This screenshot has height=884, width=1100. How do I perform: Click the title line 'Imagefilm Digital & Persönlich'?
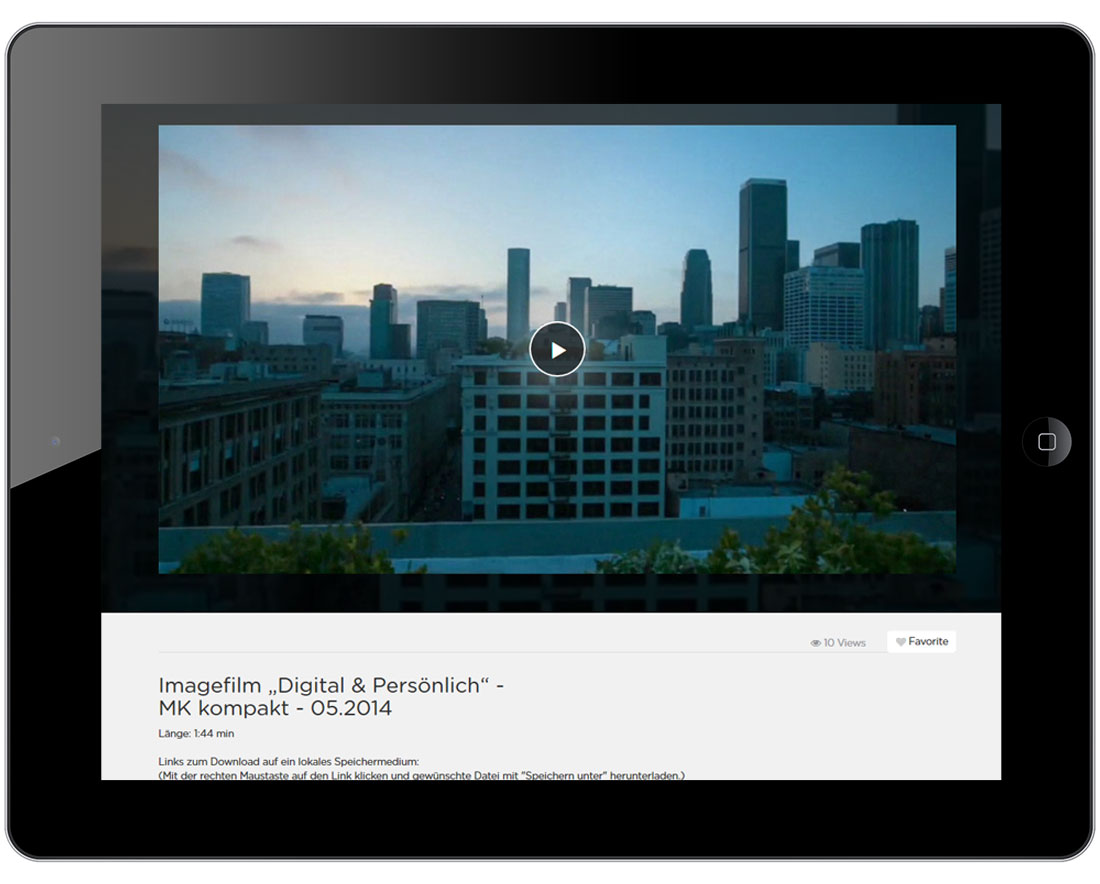point(331,686)
